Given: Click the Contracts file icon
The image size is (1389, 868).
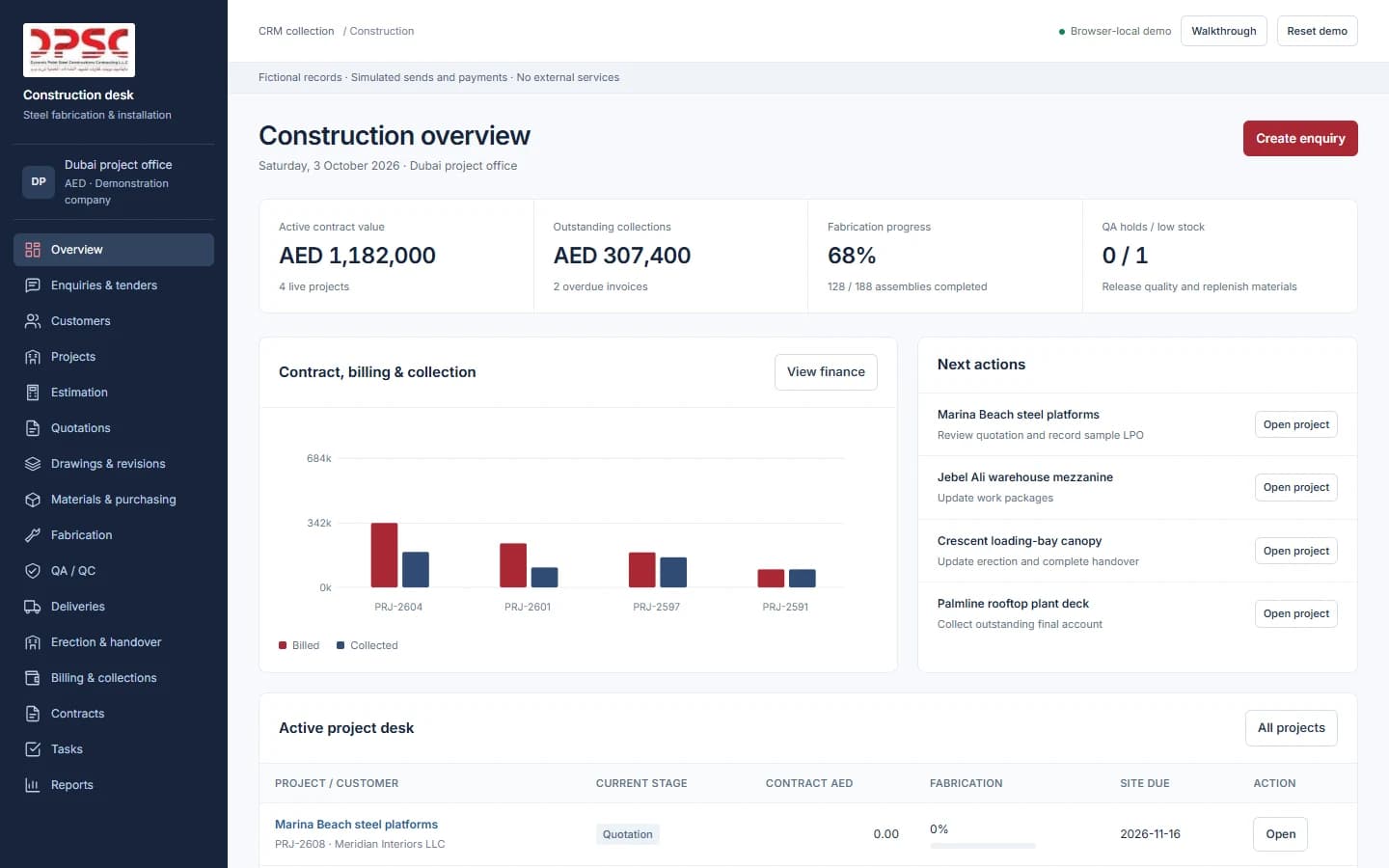Looking at the screenshot, I should [33, 714].
